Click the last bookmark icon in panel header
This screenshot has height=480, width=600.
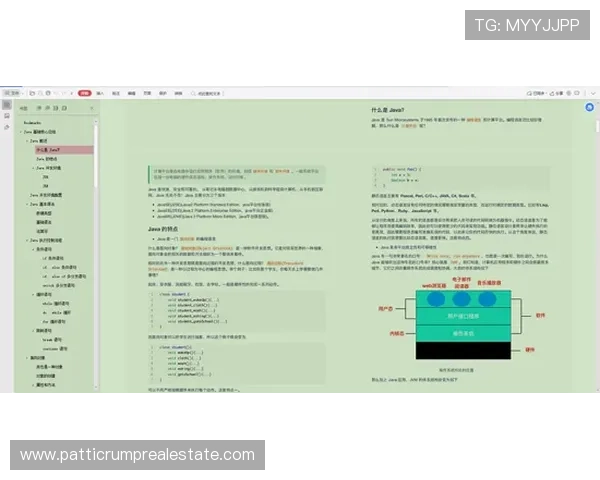64,108
